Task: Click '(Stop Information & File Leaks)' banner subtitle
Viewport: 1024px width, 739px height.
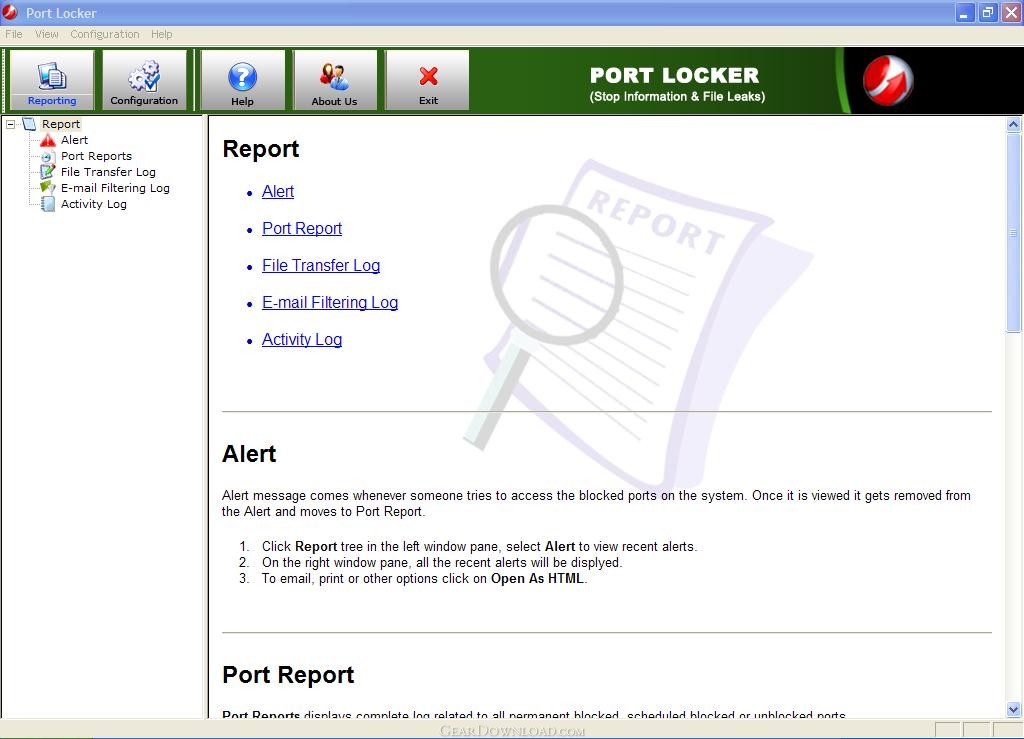Action: [677, 97]
